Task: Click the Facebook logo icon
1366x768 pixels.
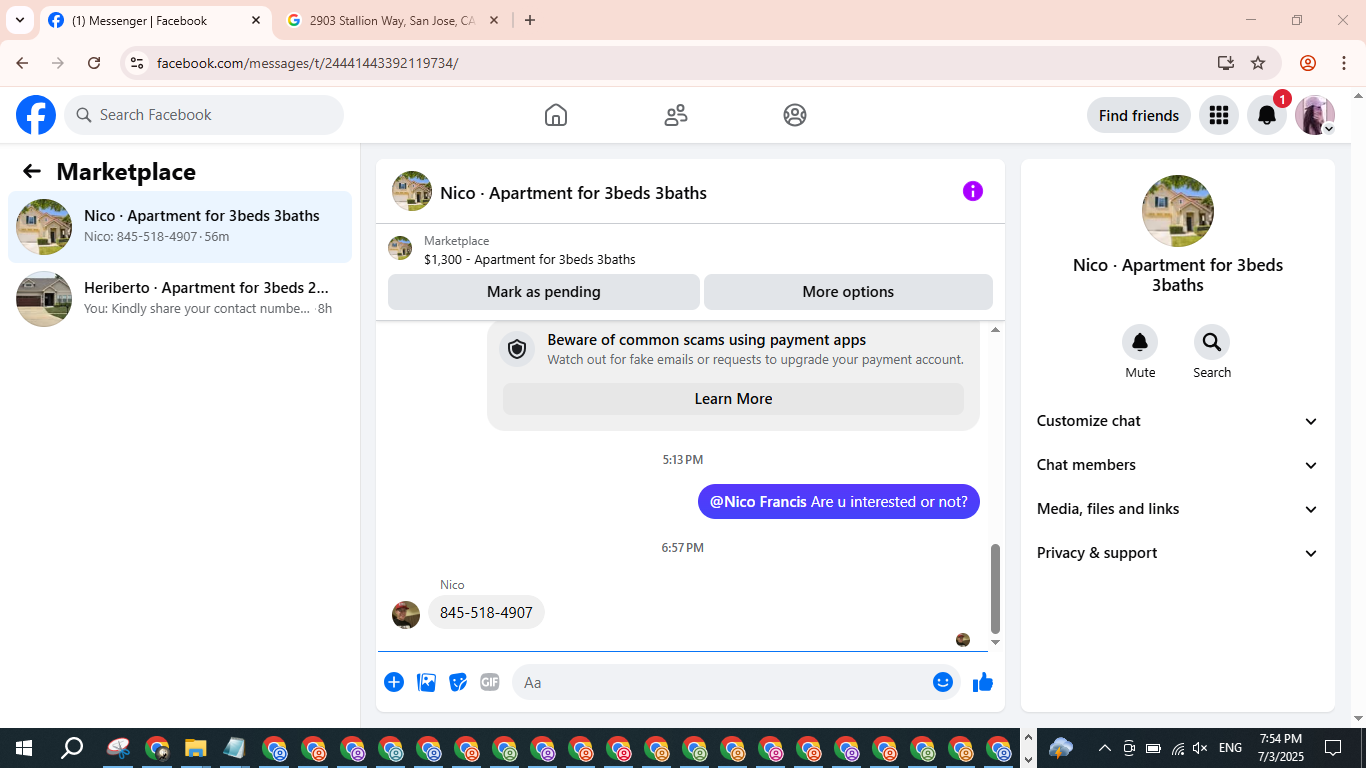Action: click(36, 115)
